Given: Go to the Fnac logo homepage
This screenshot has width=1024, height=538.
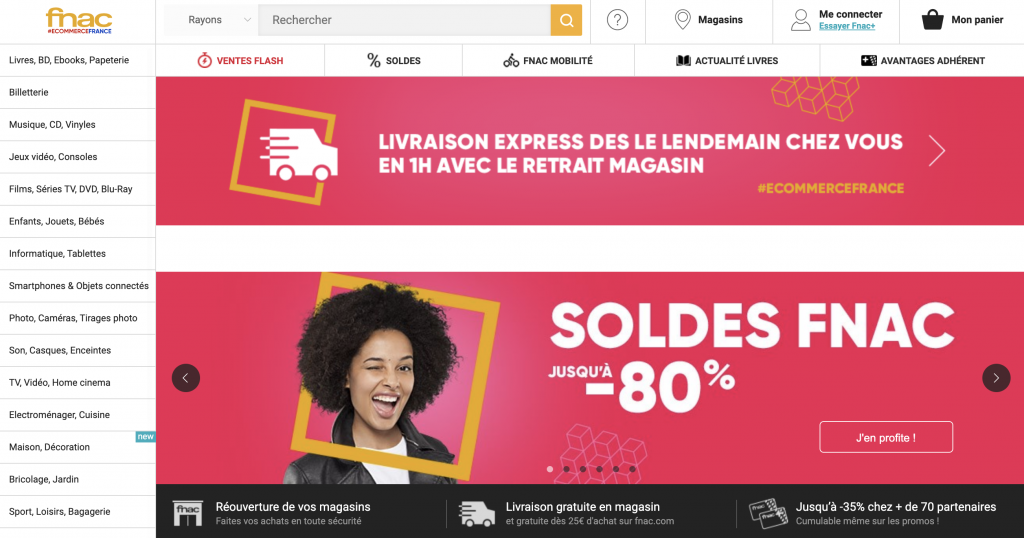Looking at the screenshot, I should click(x=79, y=20).
